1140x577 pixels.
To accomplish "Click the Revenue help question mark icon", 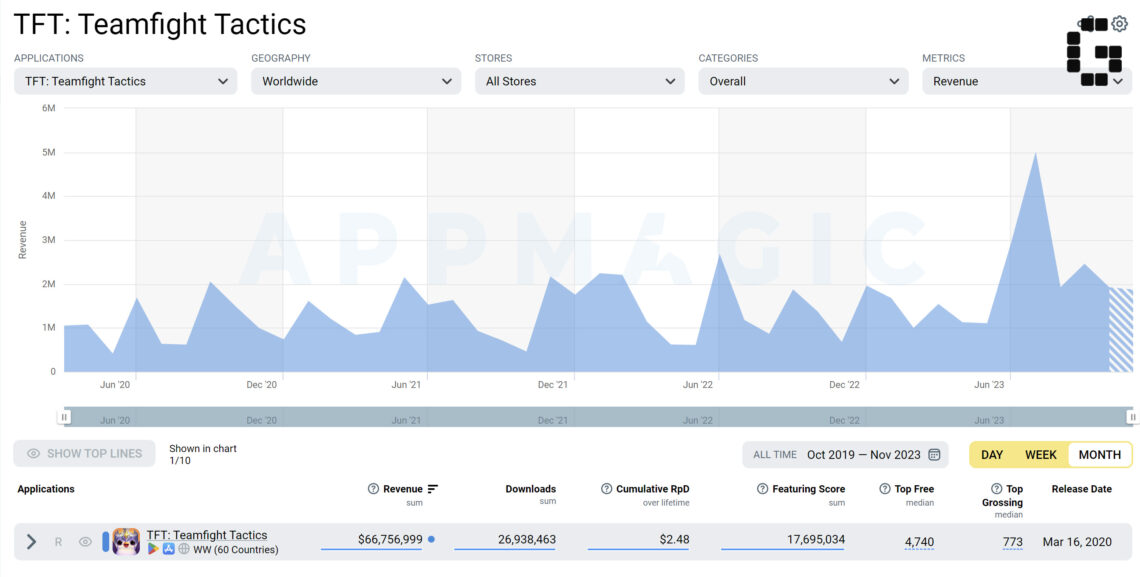I will click(374, 489).
